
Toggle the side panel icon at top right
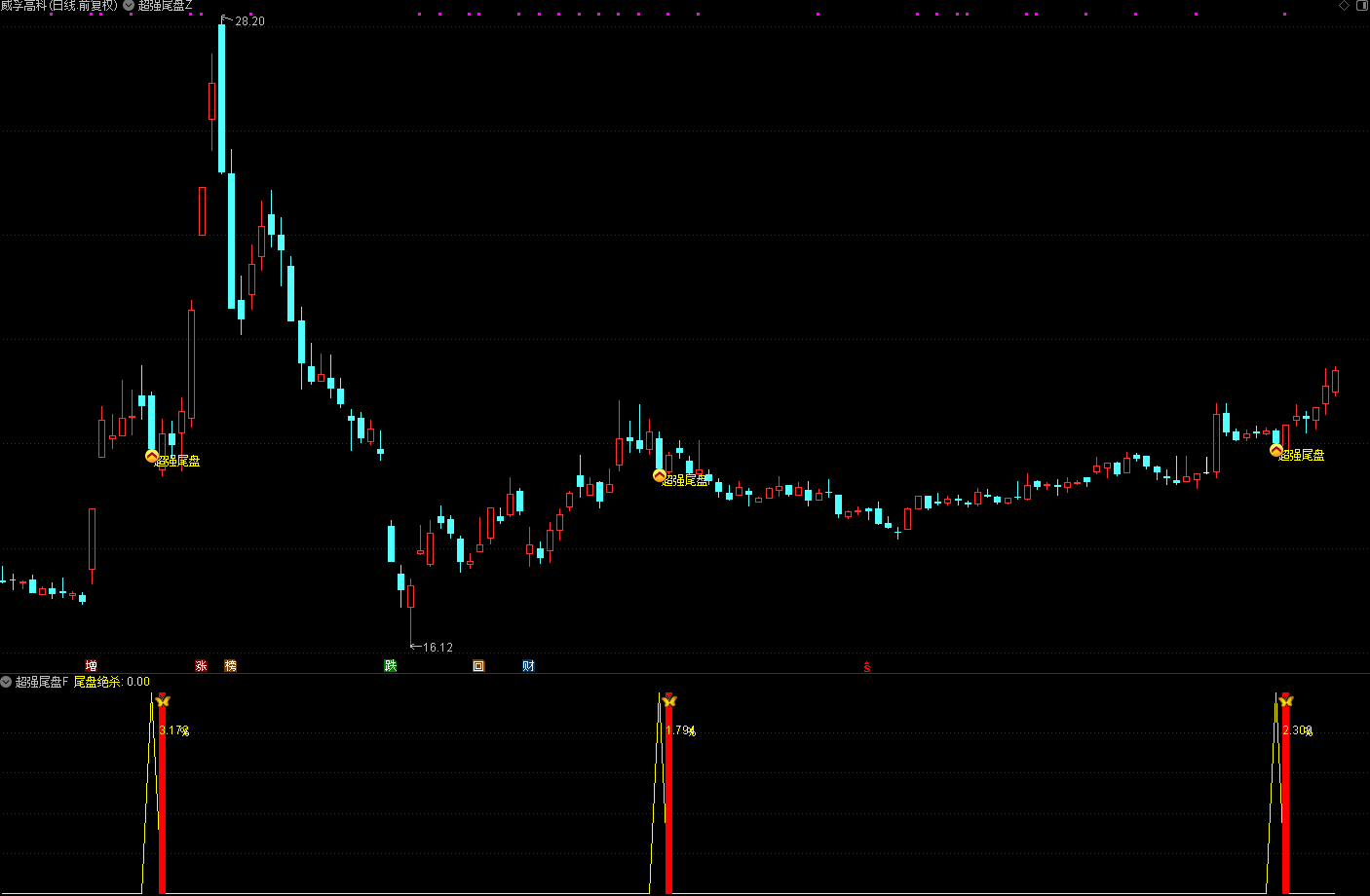(x=1362, y=6)
